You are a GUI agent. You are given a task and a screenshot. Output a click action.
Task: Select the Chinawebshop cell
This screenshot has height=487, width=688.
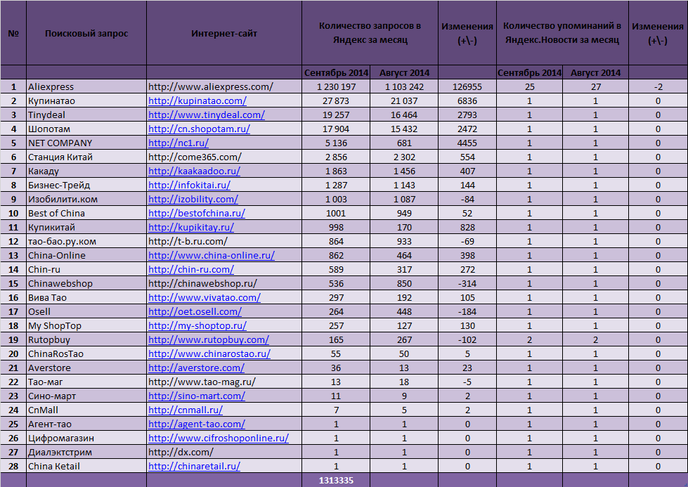coord(86,283)
